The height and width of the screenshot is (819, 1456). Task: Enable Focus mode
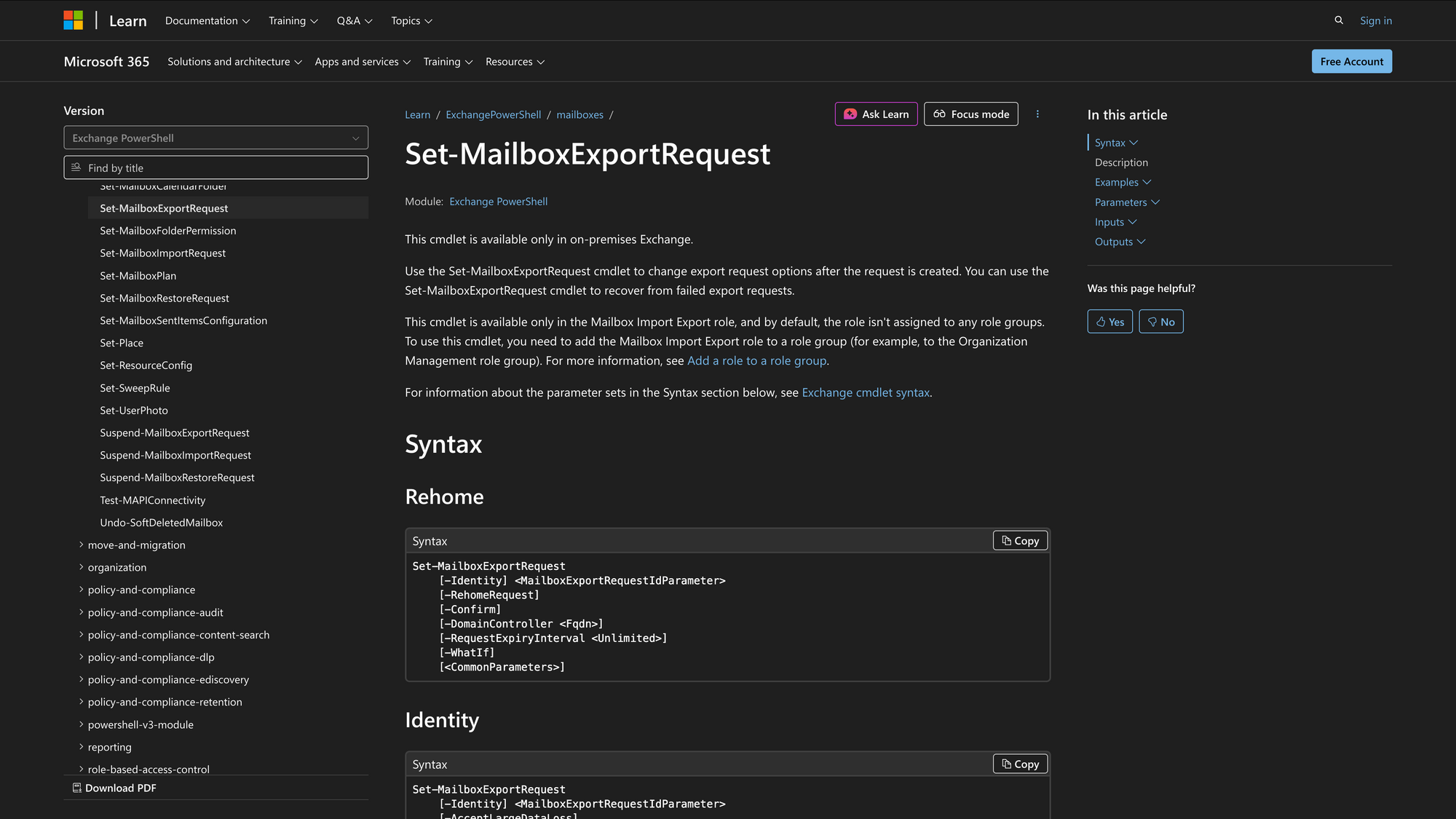click(x=970, y=114)
